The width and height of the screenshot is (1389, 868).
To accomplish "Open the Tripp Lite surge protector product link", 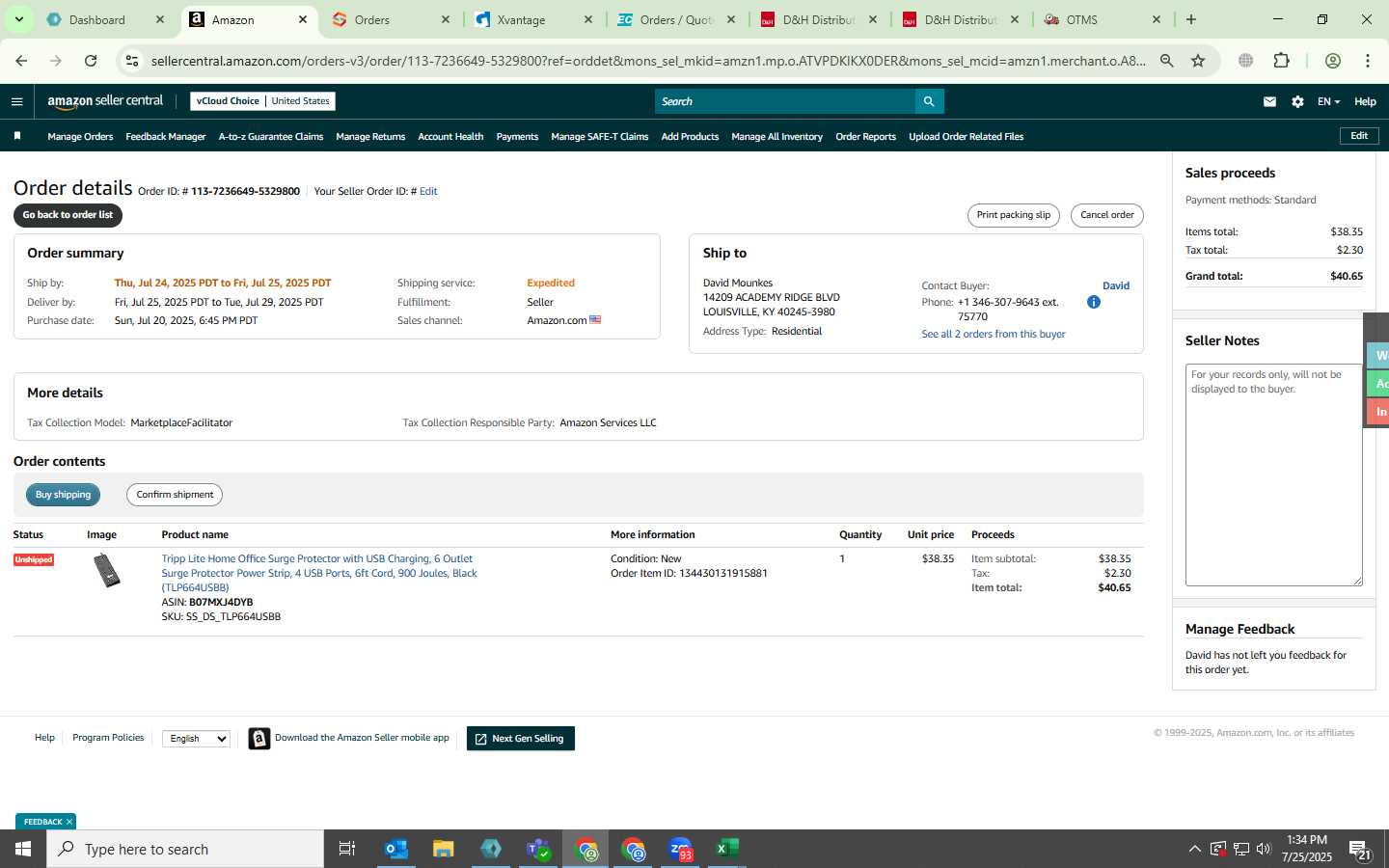I will [x=319, y=573].
